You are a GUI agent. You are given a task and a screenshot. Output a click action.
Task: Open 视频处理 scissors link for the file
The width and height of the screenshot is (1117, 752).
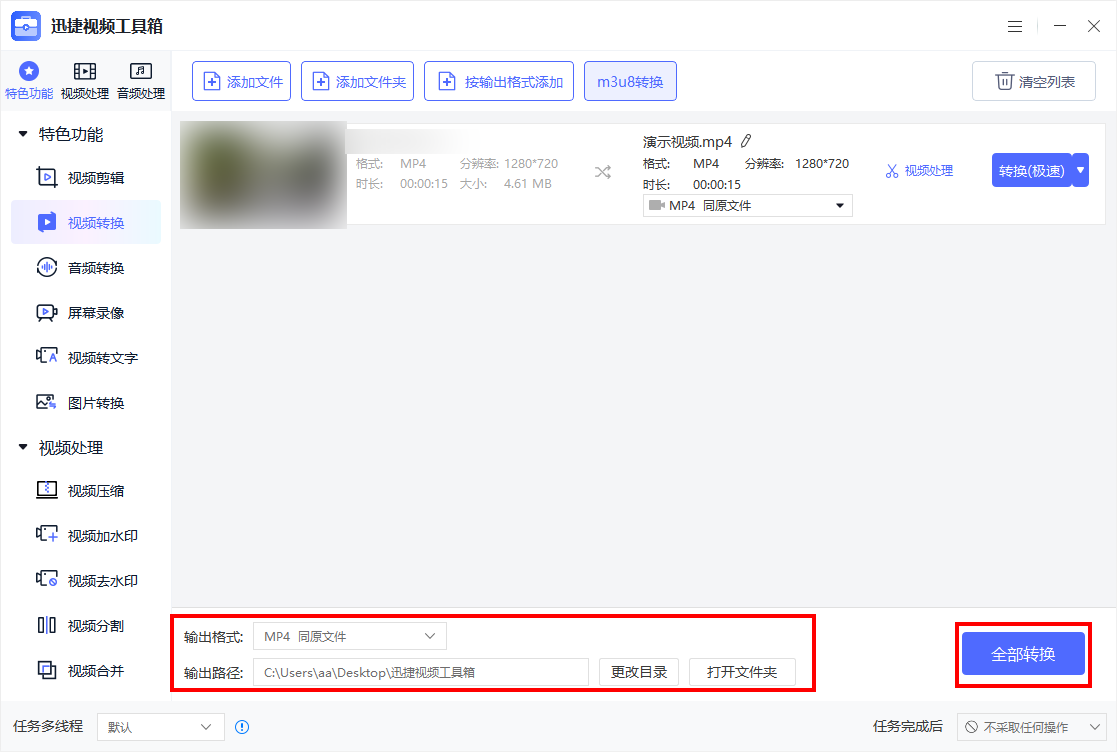coord(919,171)
